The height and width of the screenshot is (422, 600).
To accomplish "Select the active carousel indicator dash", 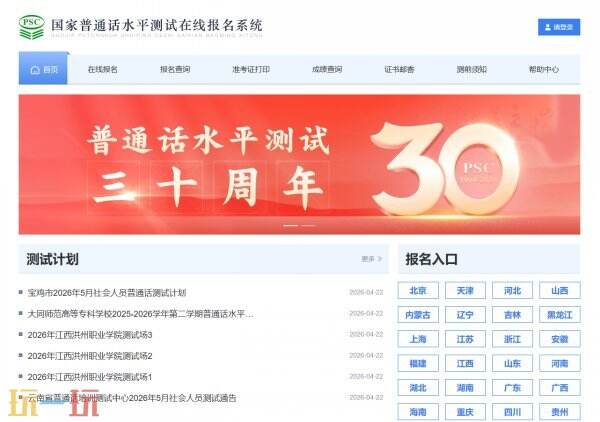I will click(290, 226).
